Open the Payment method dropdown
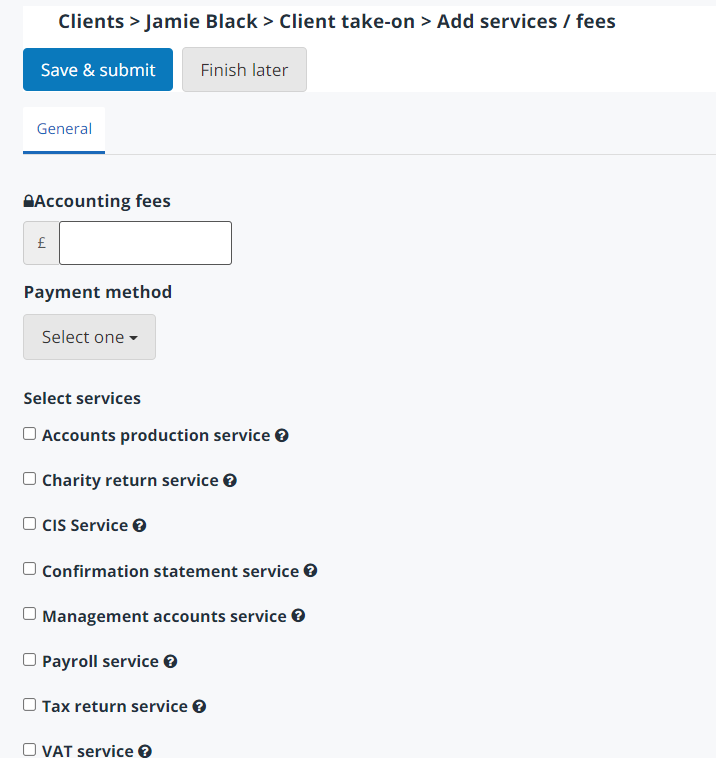Image resolution: width=716 pixels, height=758 pixels. (x=89, y=337)
